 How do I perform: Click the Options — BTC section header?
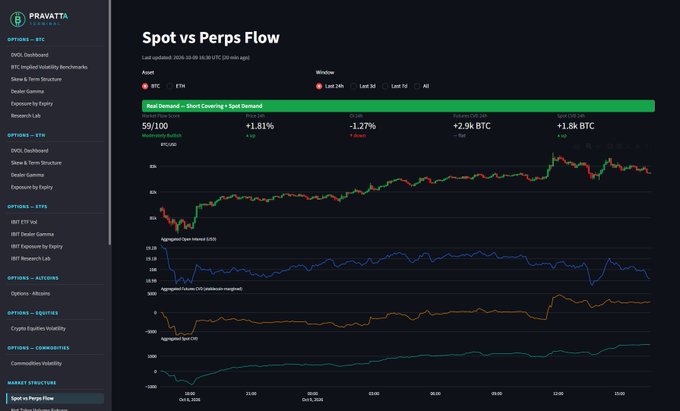point(26,39)
